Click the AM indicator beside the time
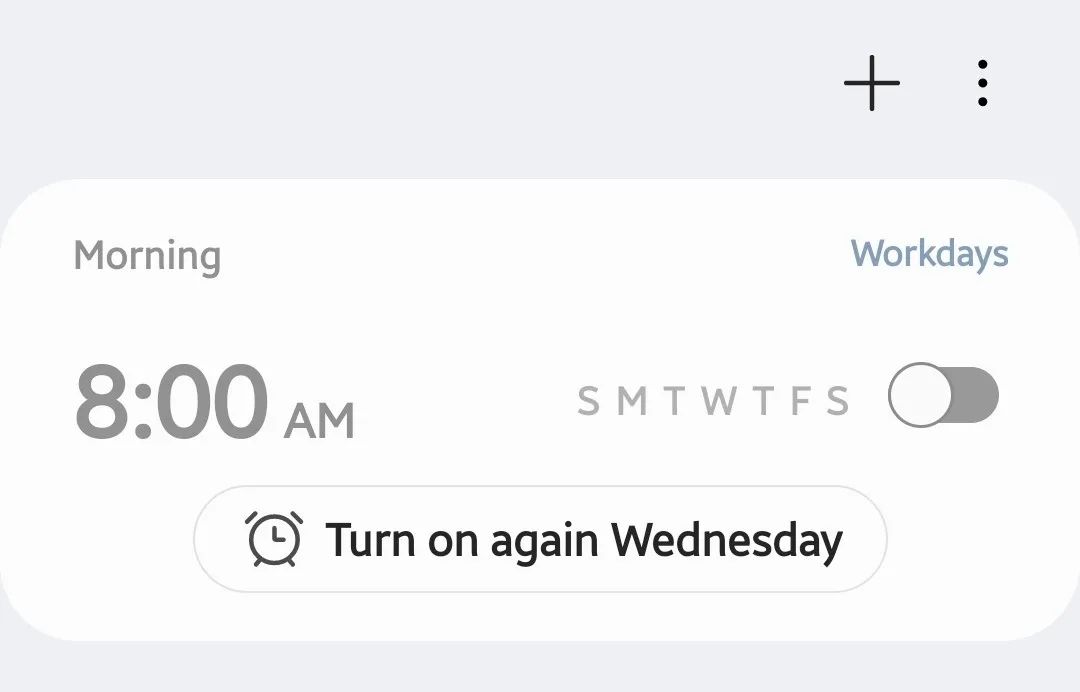 coord(319,421)
